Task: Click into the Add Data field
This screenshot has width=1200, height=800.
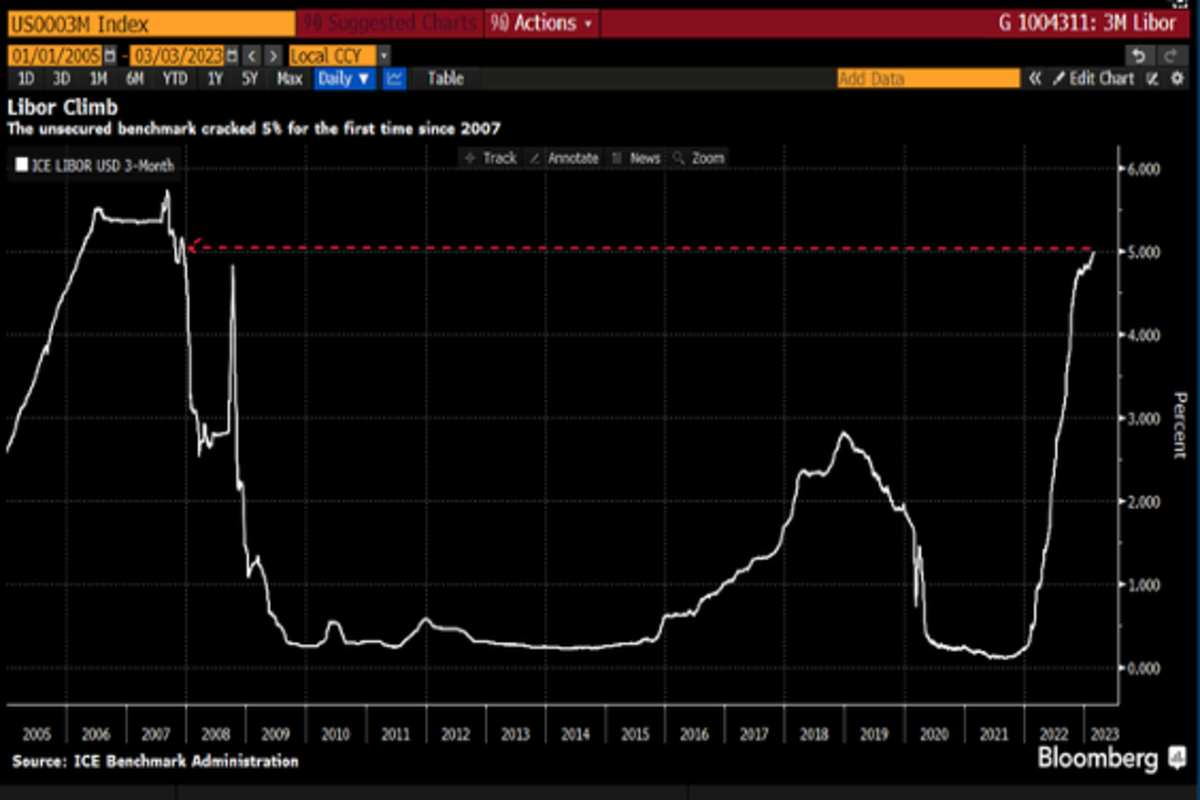Action: point(927,79)
